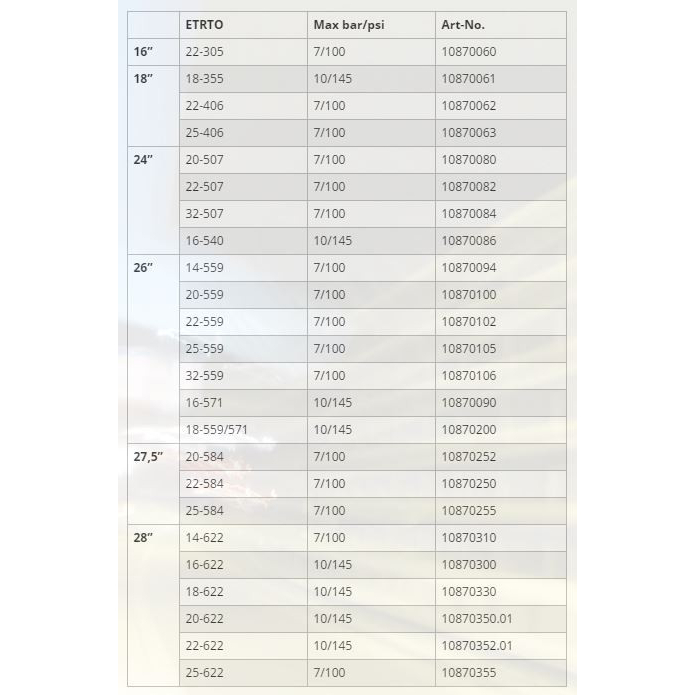Select ETRTO size 22-305
695x695 pixels.
(205, 52)
